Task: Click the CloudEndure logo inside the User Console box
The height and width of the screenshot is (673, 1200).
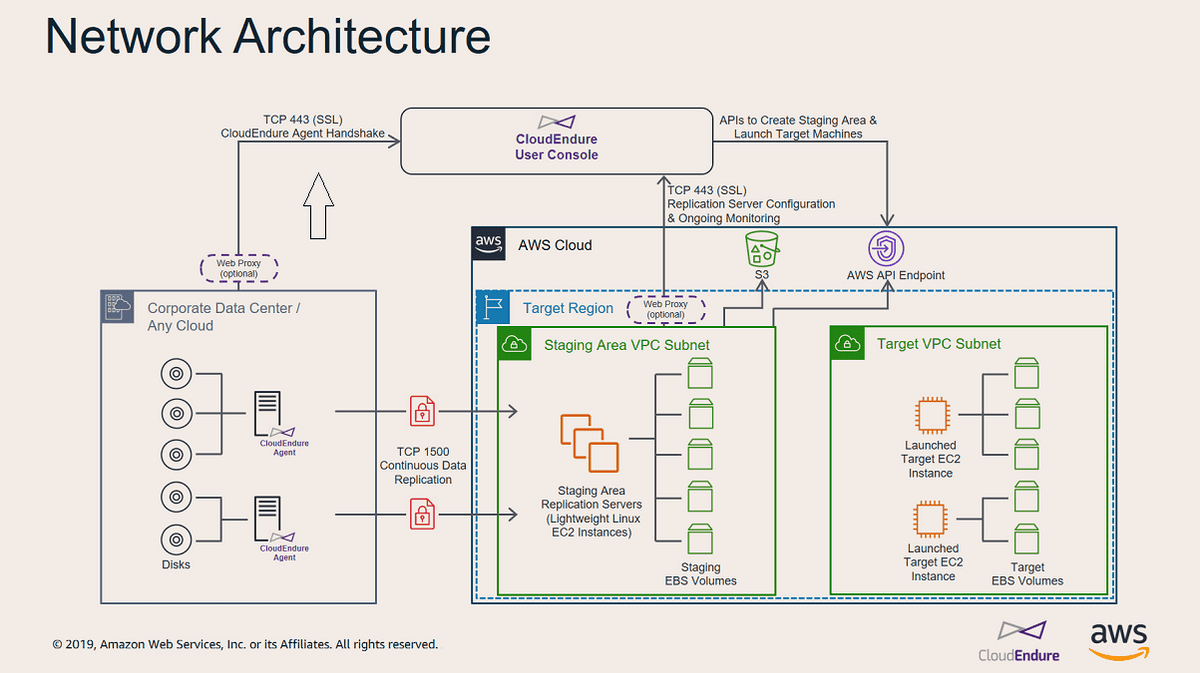Action: click(x=556, y=121)
